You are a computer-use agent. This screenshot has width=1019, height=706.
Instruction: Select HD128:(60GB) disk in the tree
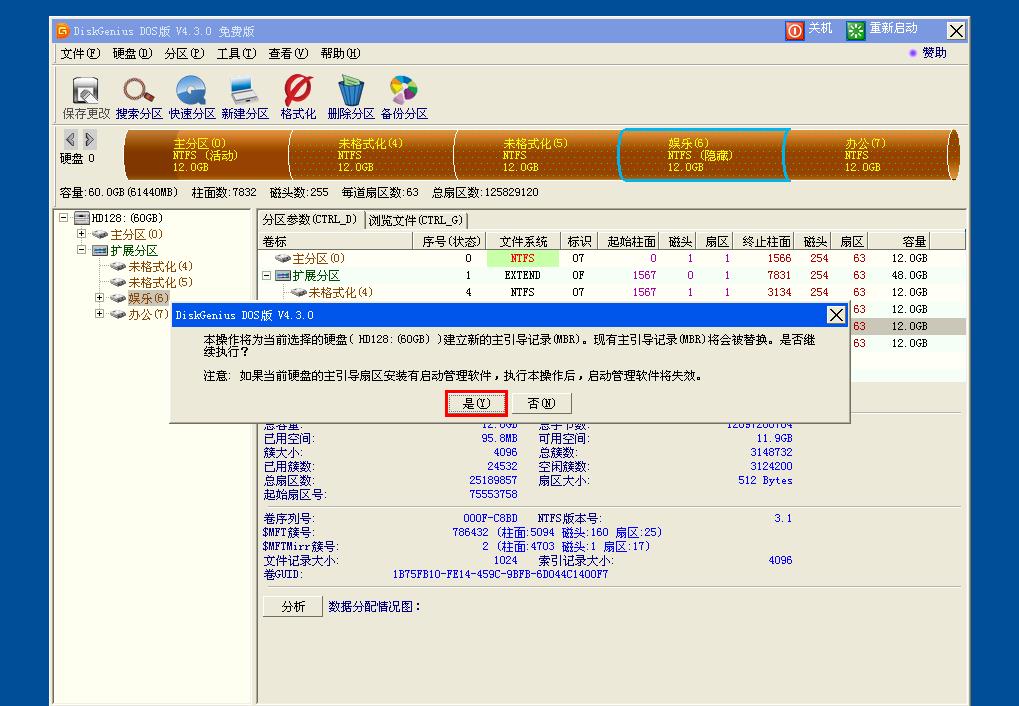click(127, 218)
